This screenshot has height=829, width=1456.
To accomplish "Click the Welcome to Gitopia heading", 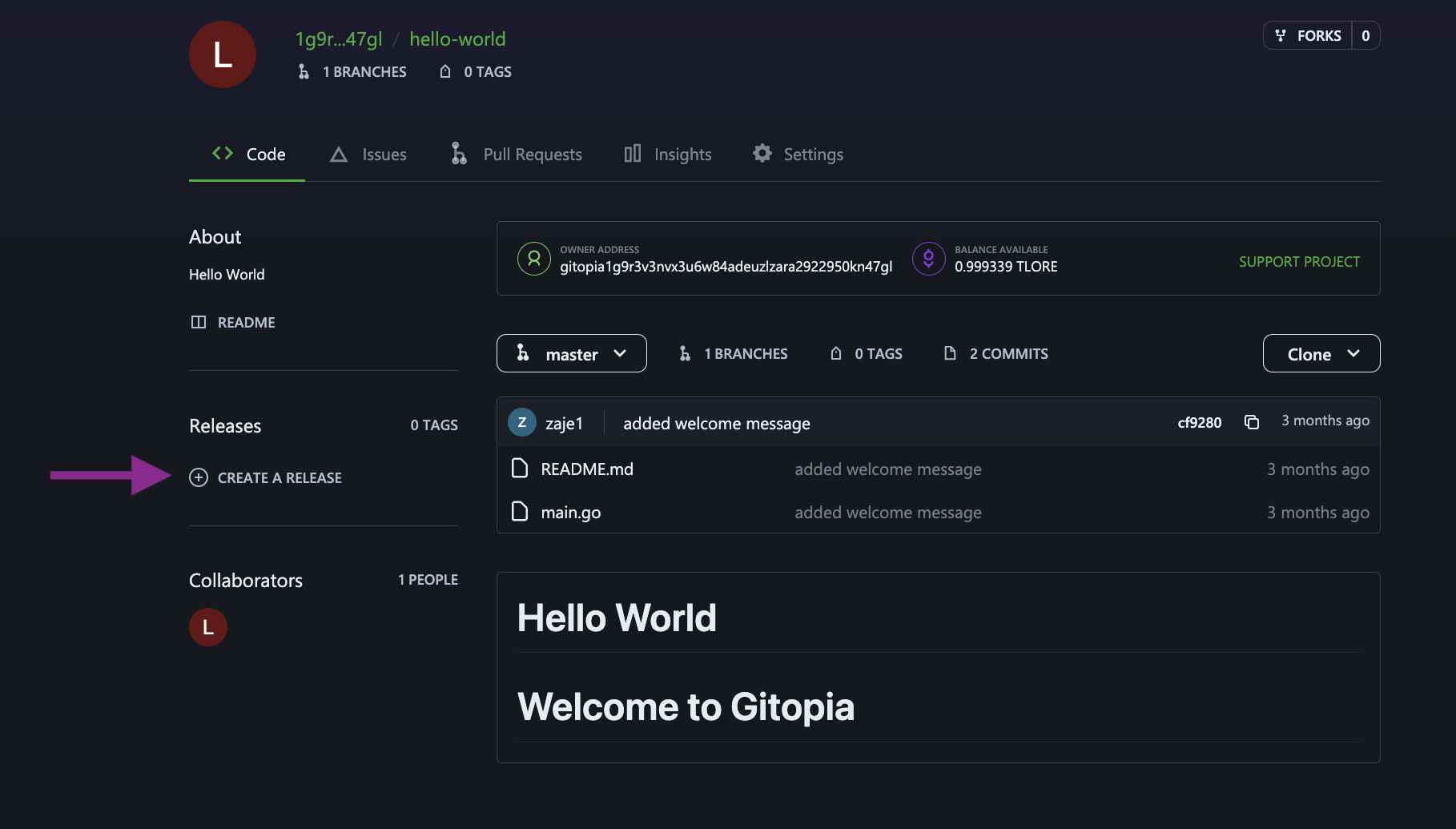I will 686,706.
